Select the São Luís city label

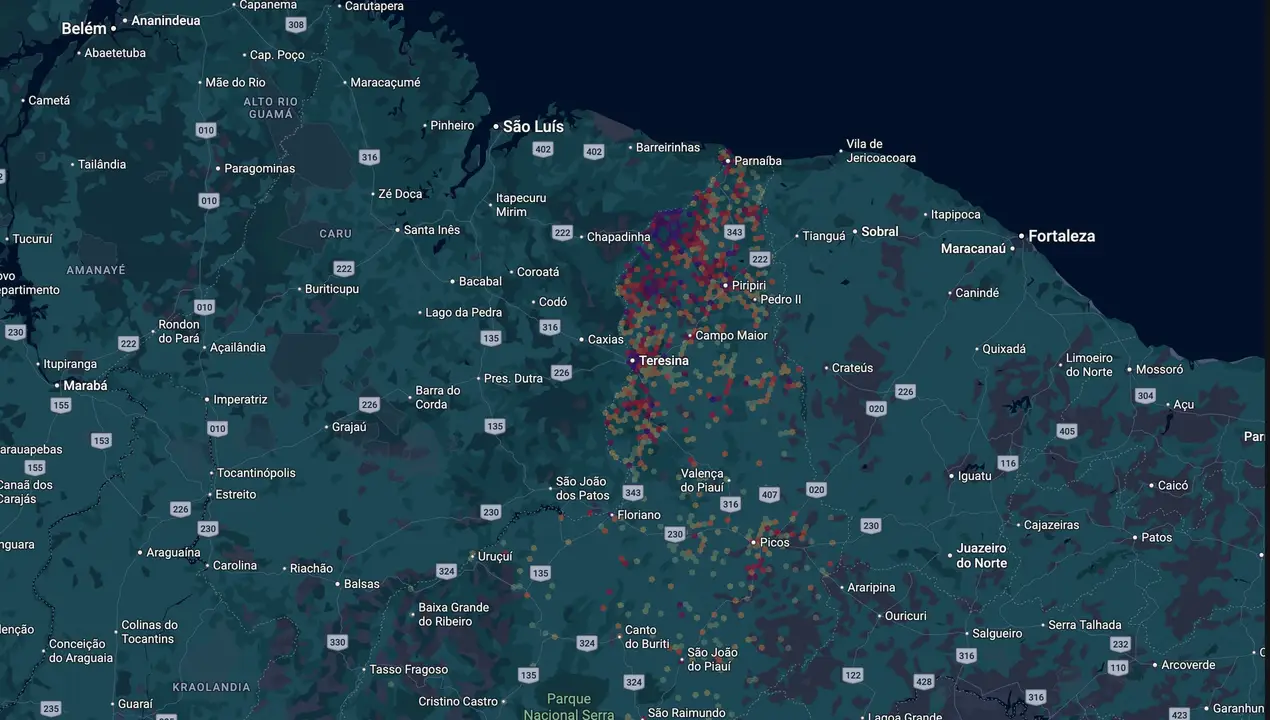(533, 127)
